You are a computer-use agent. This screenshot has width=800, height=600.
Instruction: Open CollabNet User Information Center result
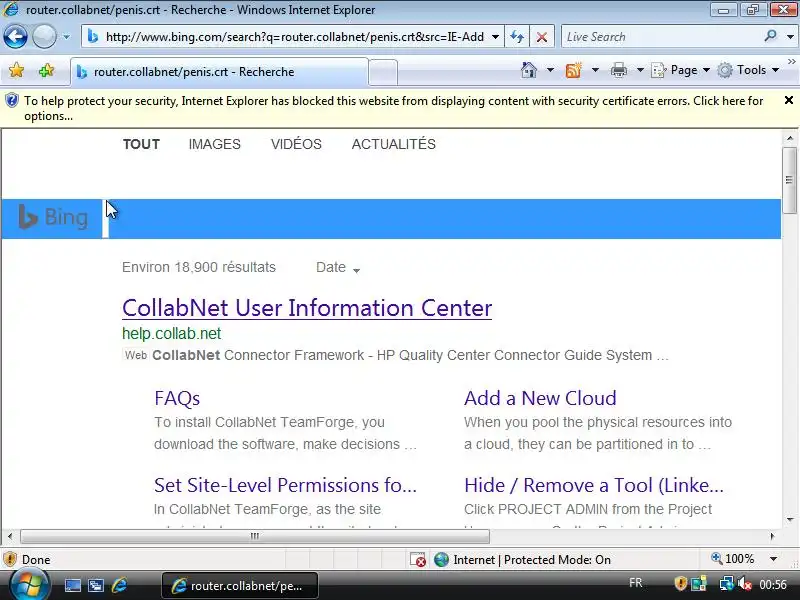[x=307, y=308]
